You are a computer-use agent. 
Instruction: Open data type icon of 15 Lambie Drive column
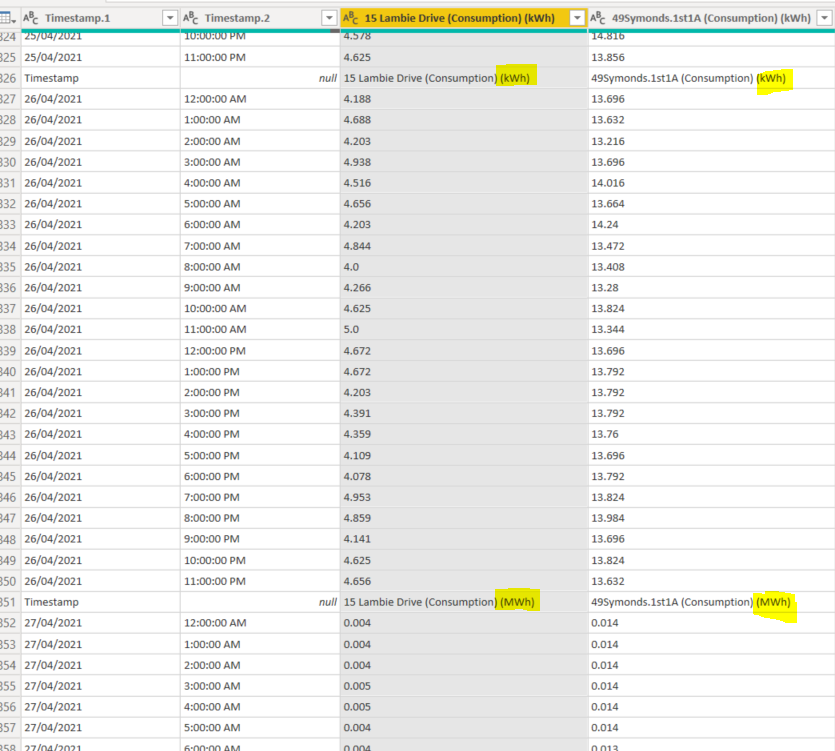tap(350, 18)
